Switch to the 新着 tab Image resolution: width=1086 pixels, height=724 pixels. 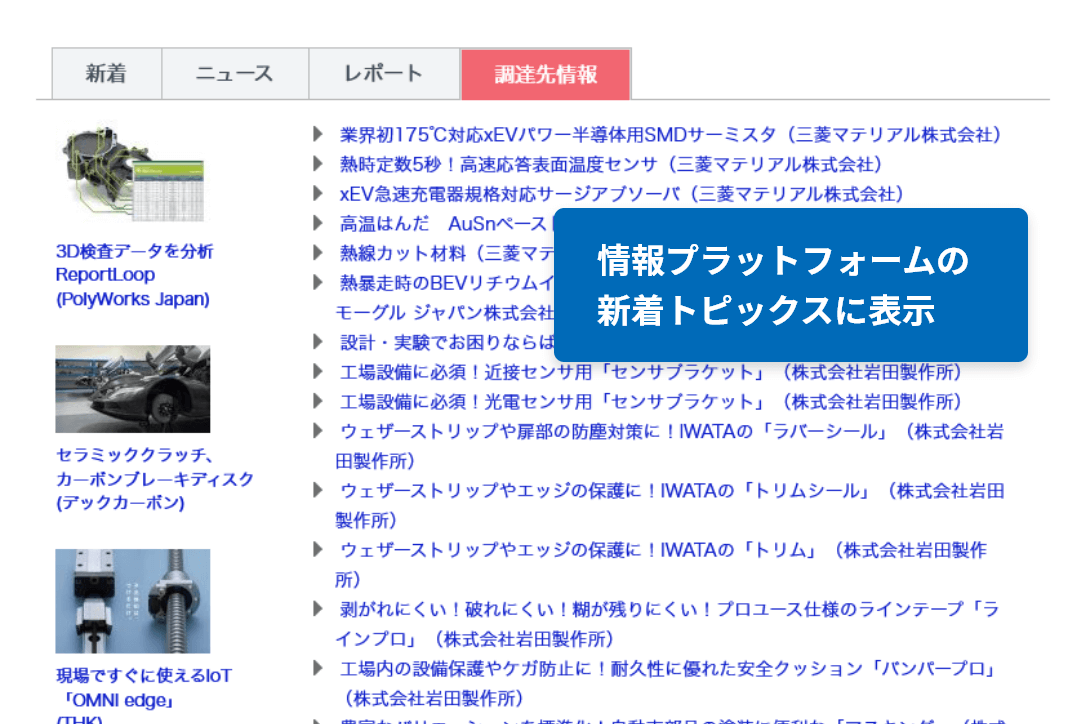coord(107,73)
